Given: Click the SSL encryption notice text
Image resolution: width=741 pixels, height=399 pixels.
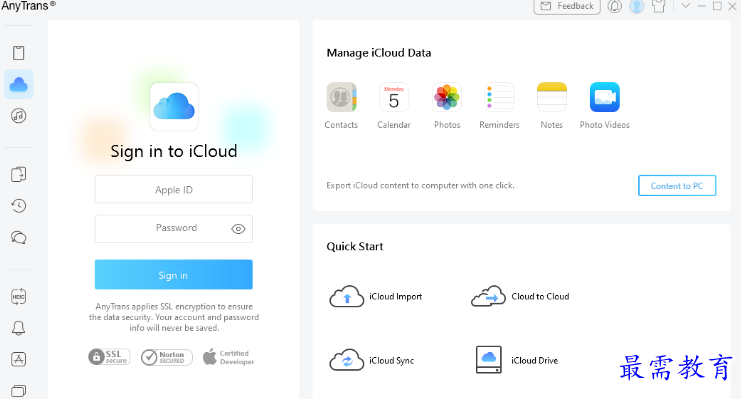Looking at the screenshot, I should point(174,317).
